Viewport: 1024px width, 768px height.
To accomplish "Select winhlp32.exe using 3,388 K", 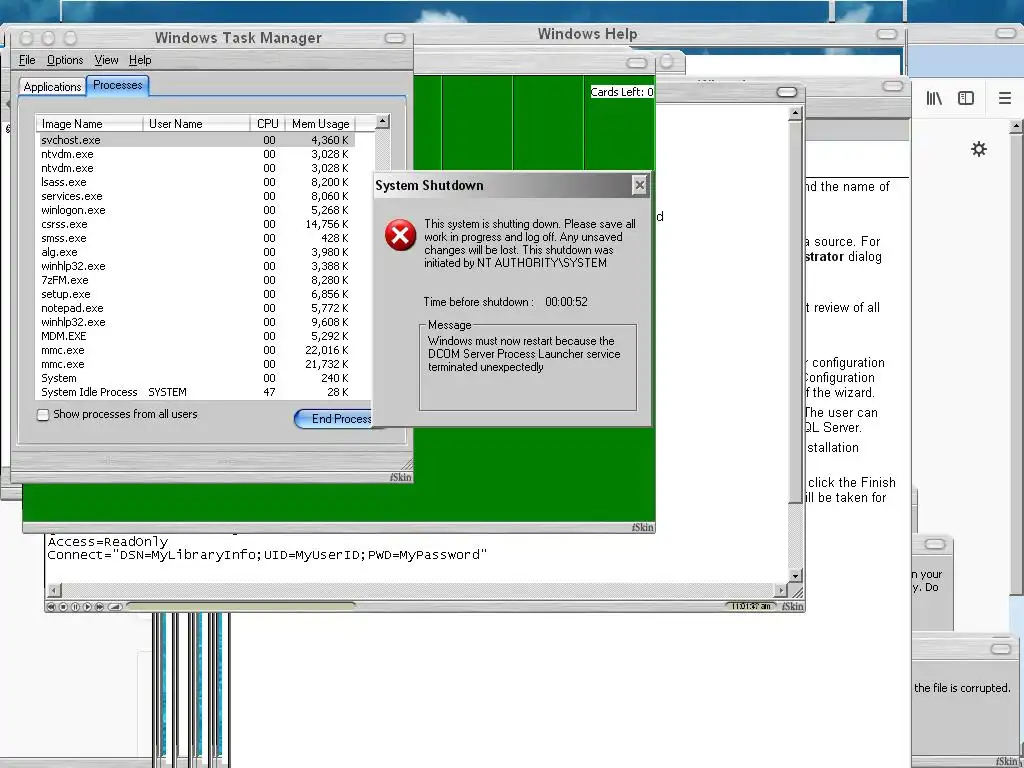I will [196, 266].
